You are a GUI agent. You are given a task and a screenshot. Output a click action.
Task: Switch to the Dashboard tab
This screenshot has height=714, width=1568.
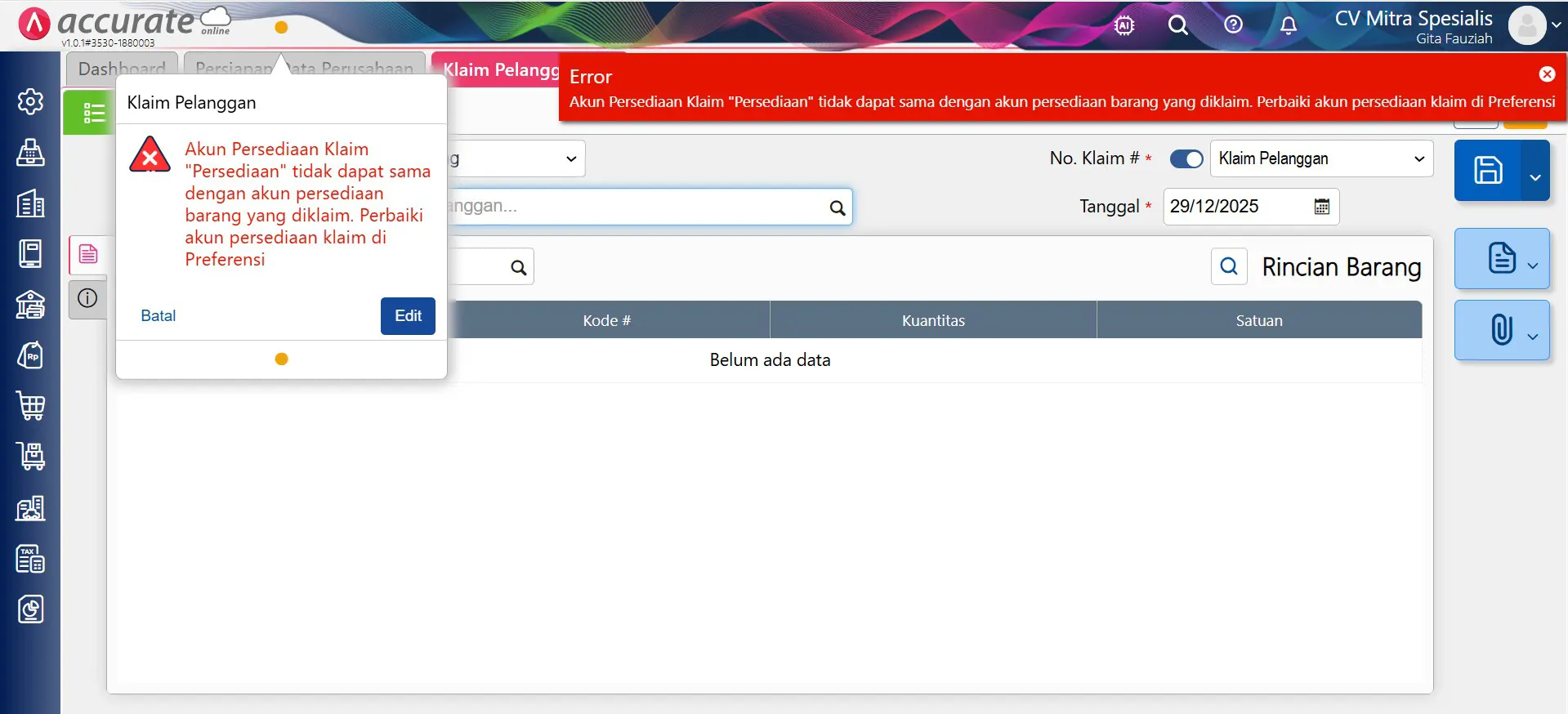[122, 69]
